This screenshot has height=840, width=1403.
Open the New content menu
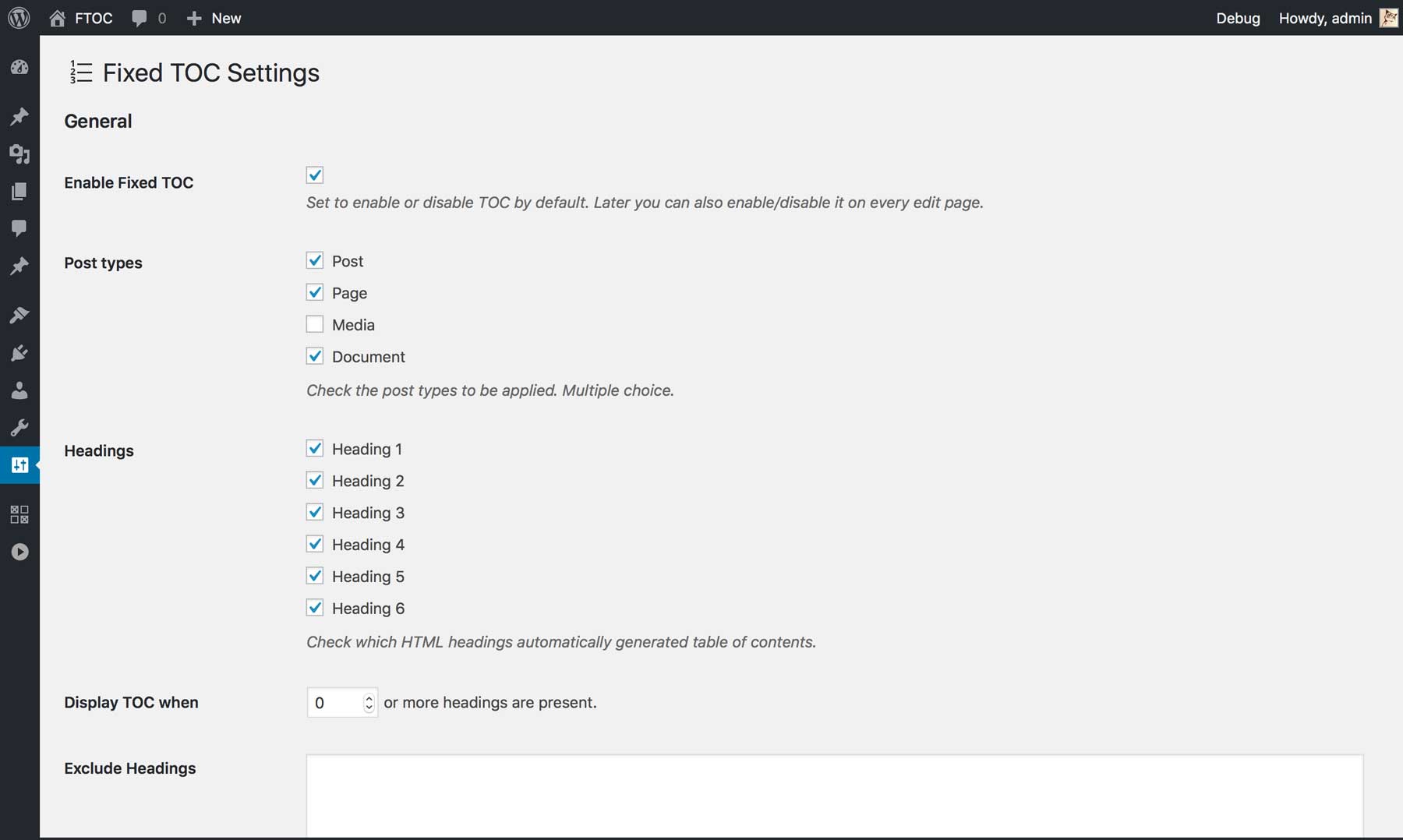pos(213,17)
